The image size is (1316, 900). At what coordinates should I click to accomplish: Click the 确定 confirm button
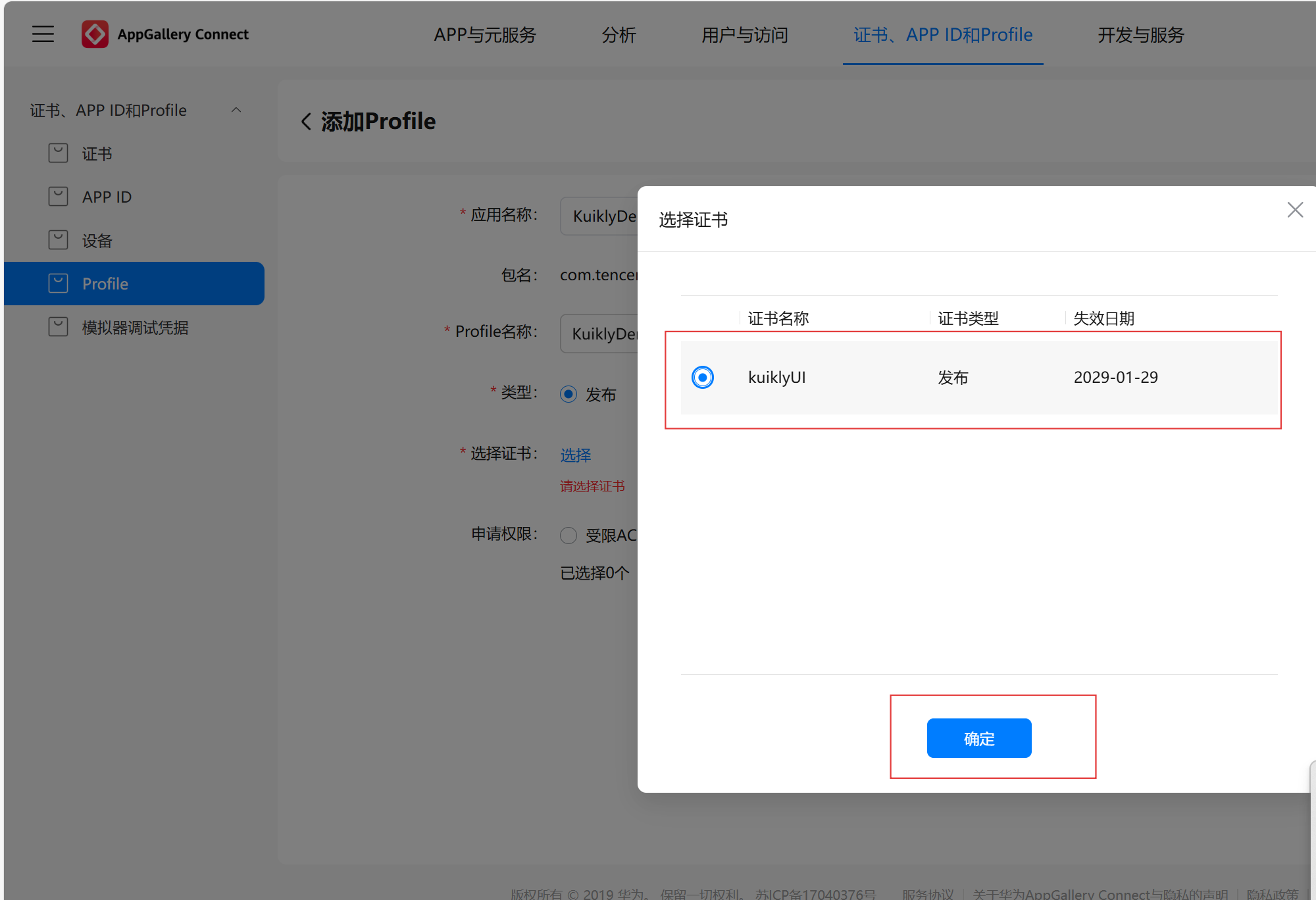[x=978, y=738]
